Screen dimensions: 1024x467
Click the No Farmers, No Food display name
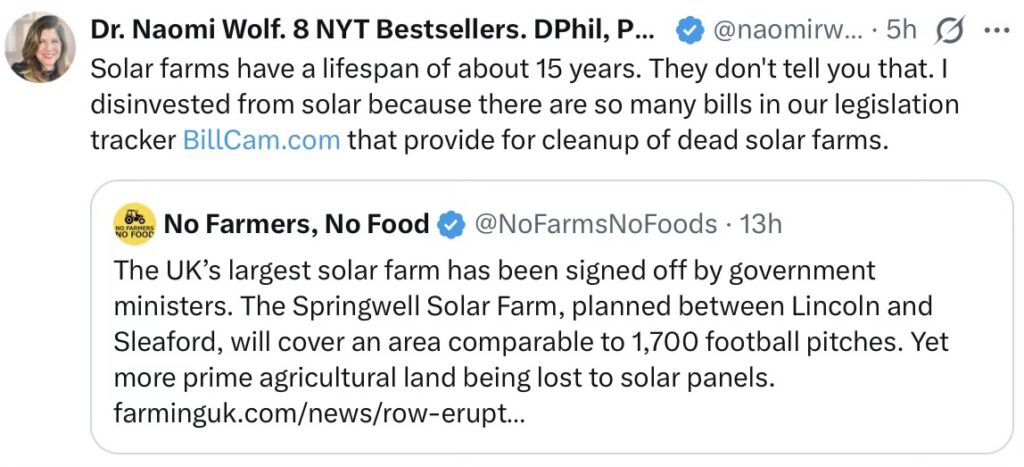(x=296, y=224)
